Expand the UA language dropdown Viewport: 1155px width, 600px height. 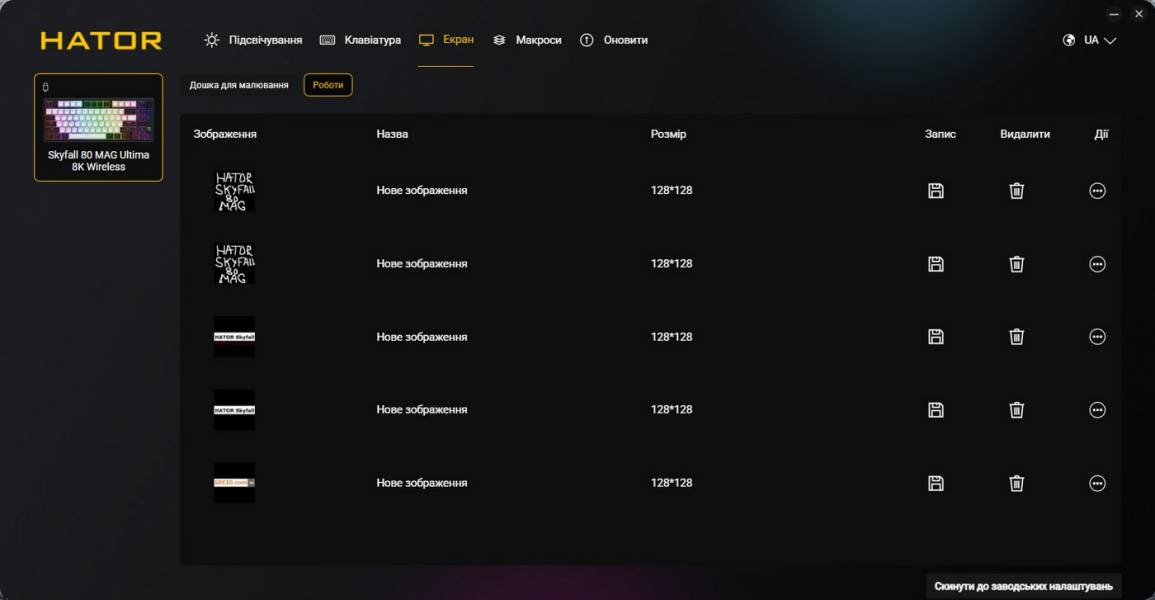pyautogui.click(x=1090, y=41)
